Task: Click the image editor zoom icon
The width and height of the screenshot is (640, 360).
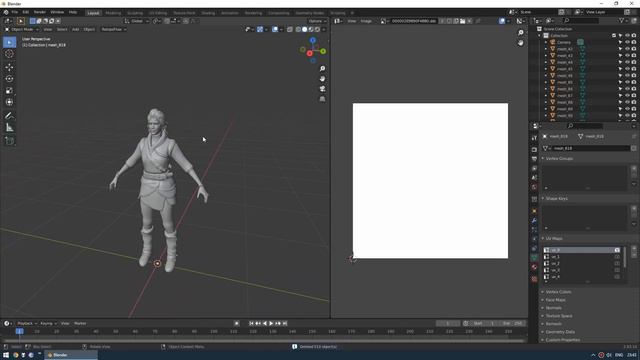Action: coord(521,33)
